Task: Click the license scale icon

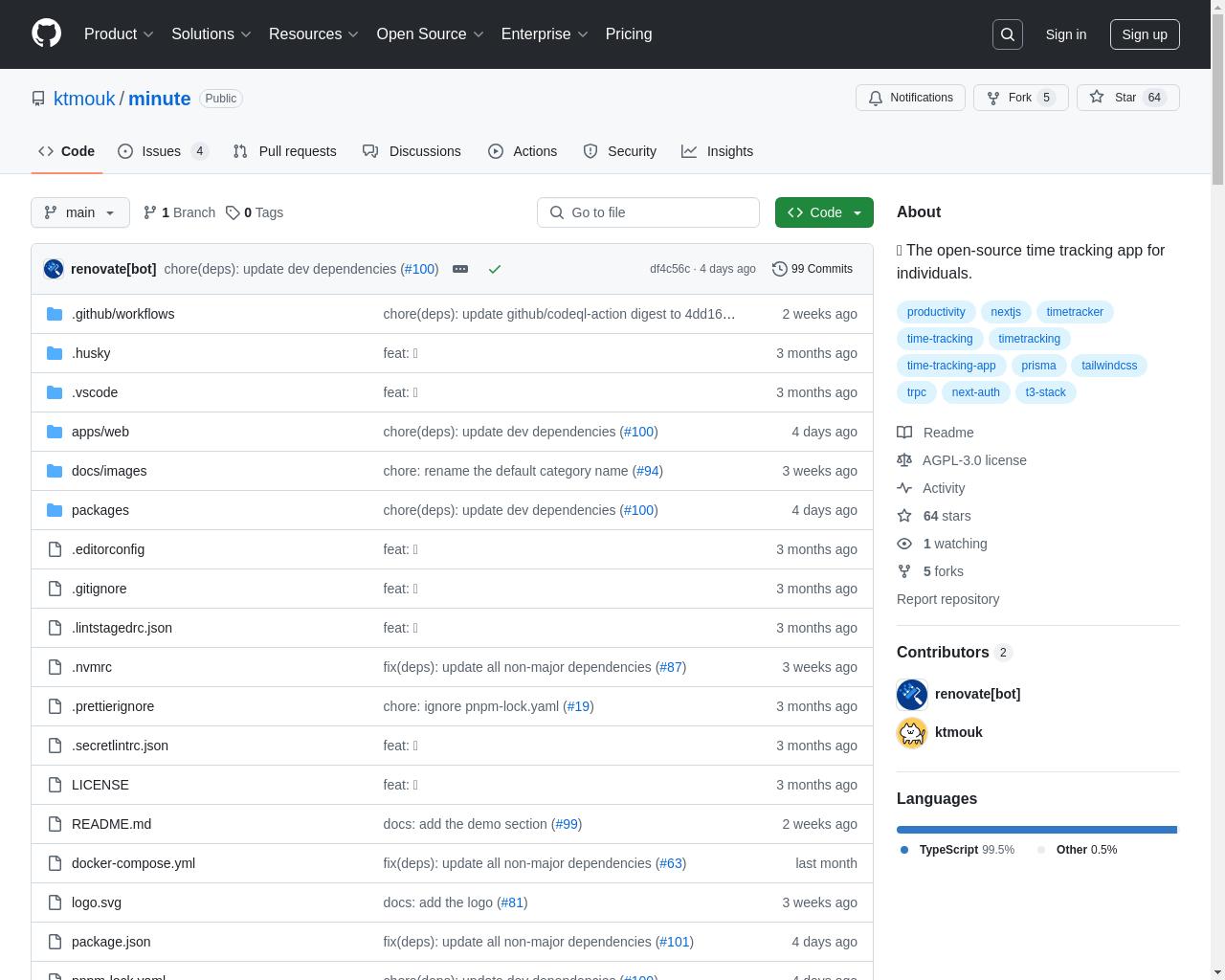Action: [904, 460]
